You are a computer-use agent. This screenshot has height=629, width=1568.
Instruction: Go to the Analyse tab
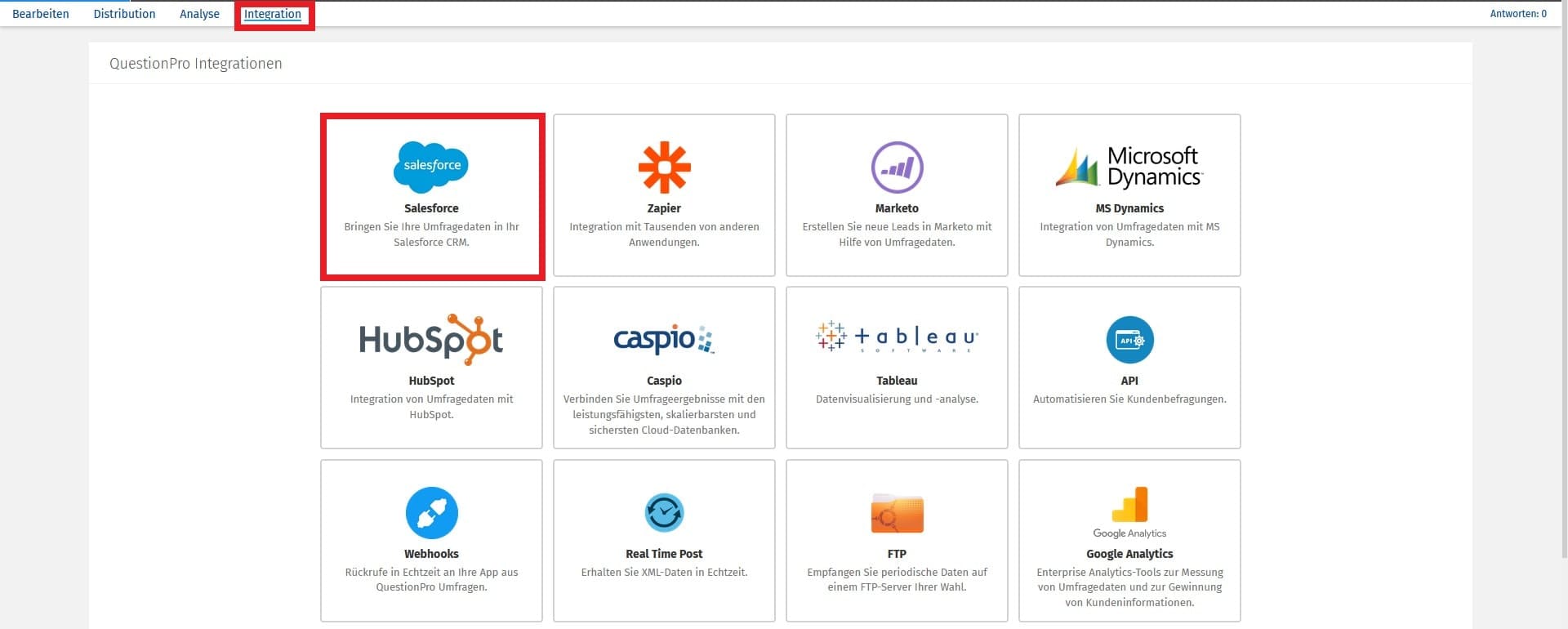[x=199, y=14]
